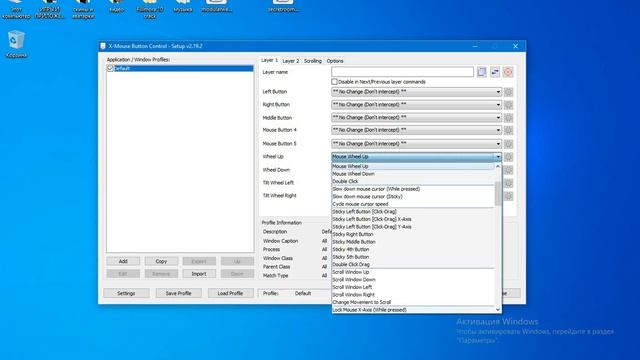Pick Sticky Left Button [Click-Drag] Y-Axis
This screenshot has width=640, height=360.
click(x=413, y=227)
